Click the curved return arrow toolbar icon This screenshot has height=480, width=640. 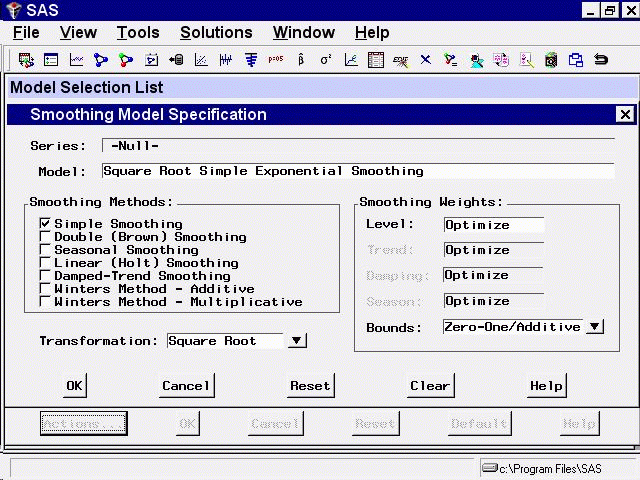coord(601,60)
